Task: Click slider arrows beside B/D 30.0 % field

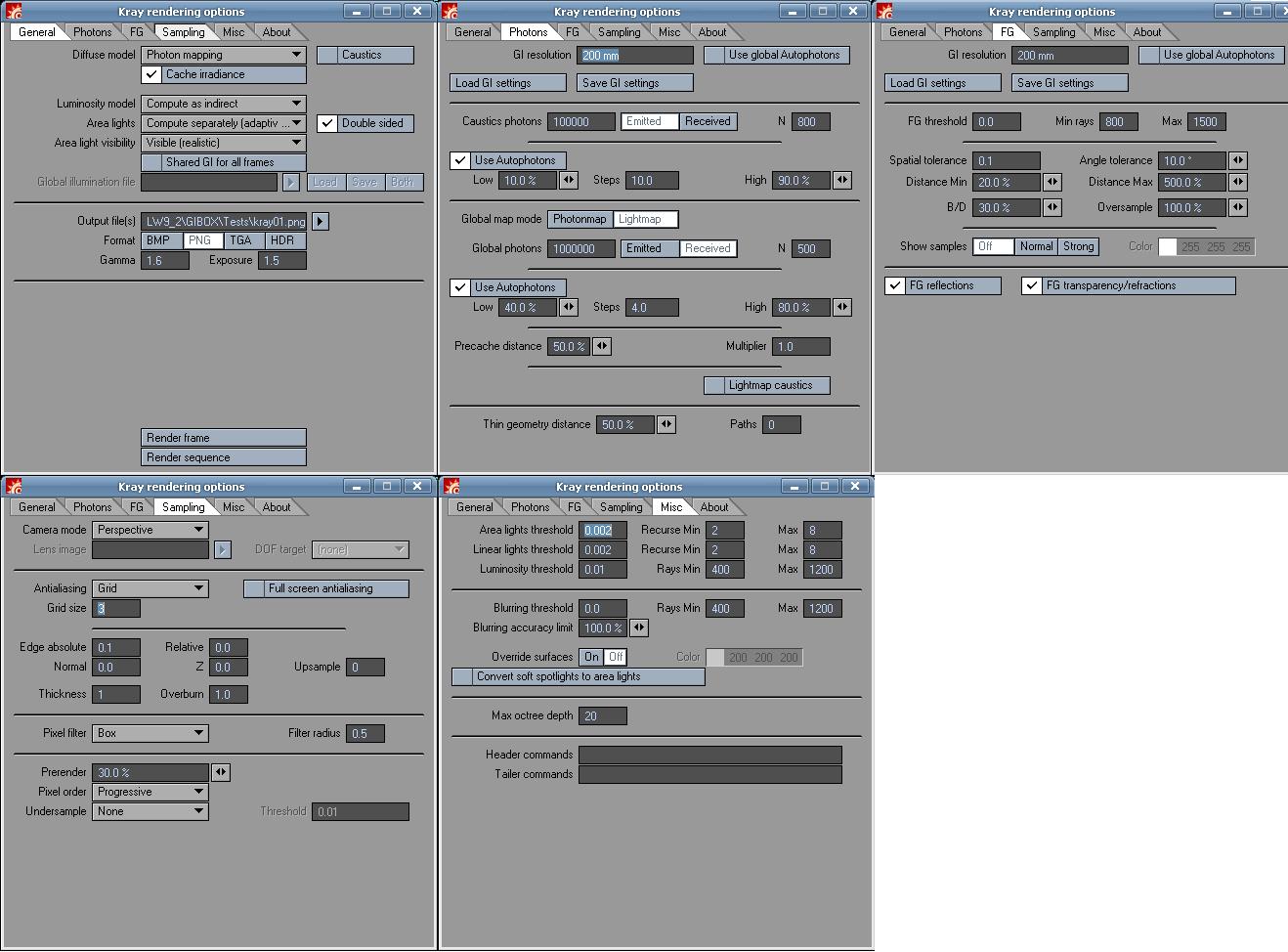Action: pyautogui.click(x=1052, y=207)
